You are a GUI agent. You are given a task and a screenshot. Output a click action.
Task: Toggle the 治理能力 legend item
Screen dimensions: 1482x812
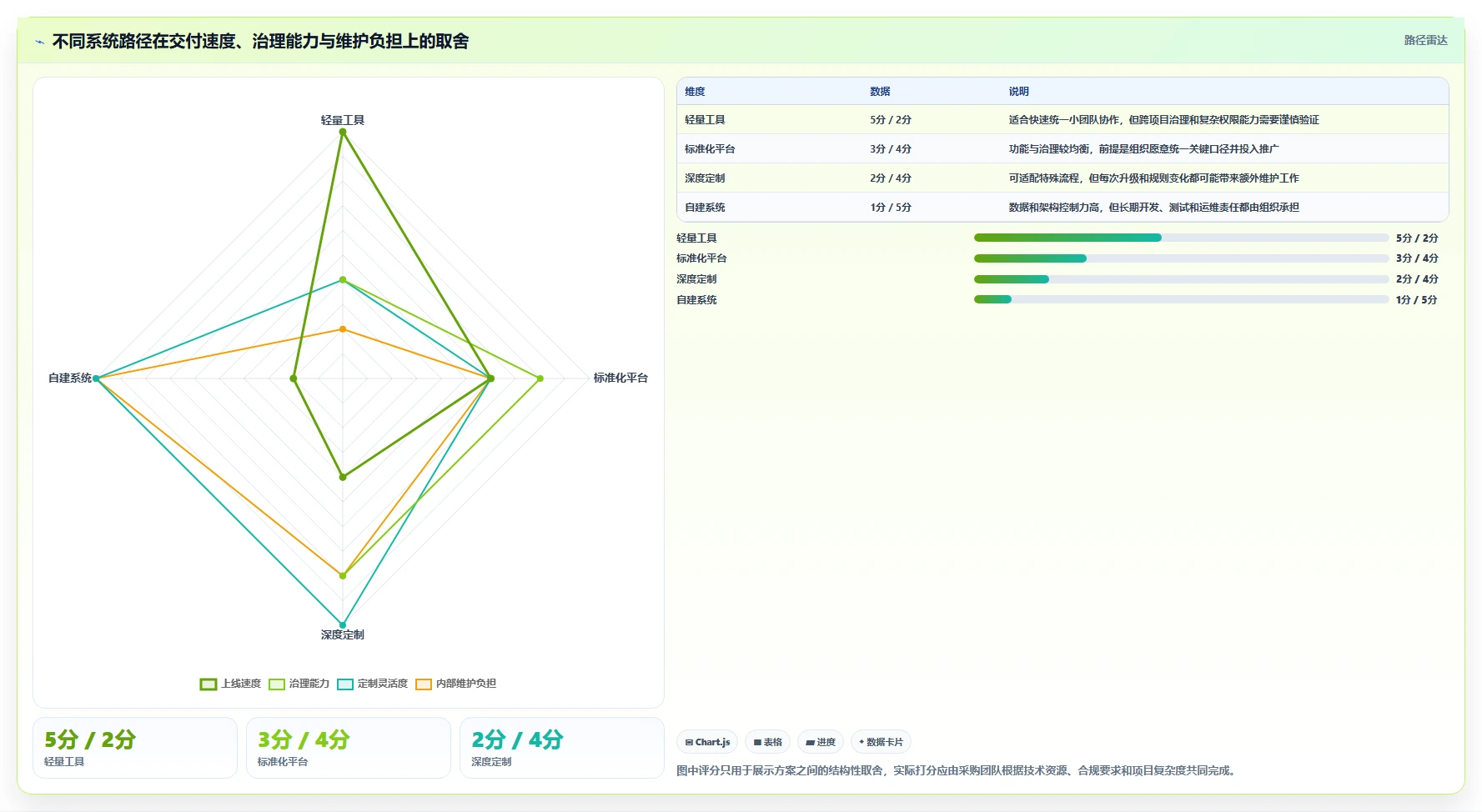(299, 684)
